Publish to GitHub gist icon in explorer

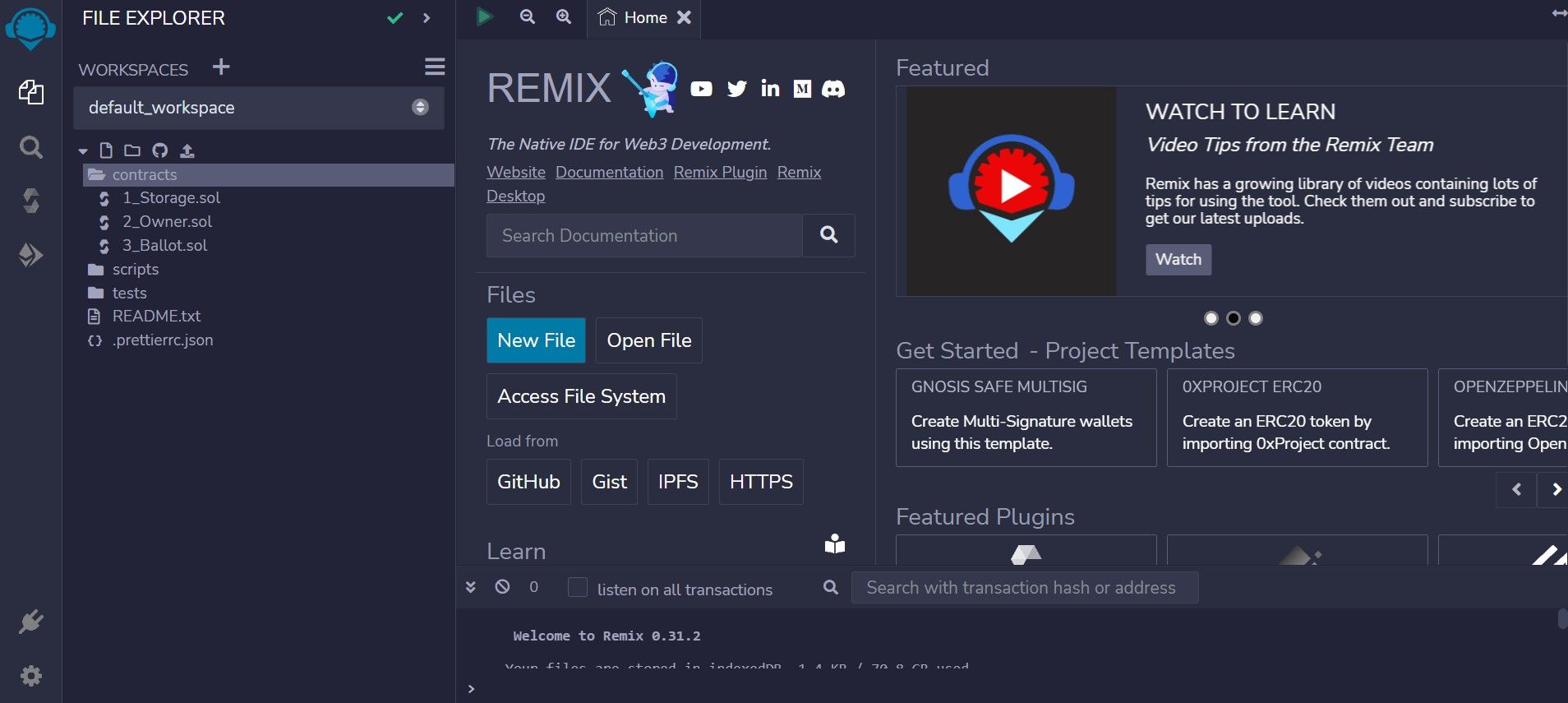click(160, 150)
